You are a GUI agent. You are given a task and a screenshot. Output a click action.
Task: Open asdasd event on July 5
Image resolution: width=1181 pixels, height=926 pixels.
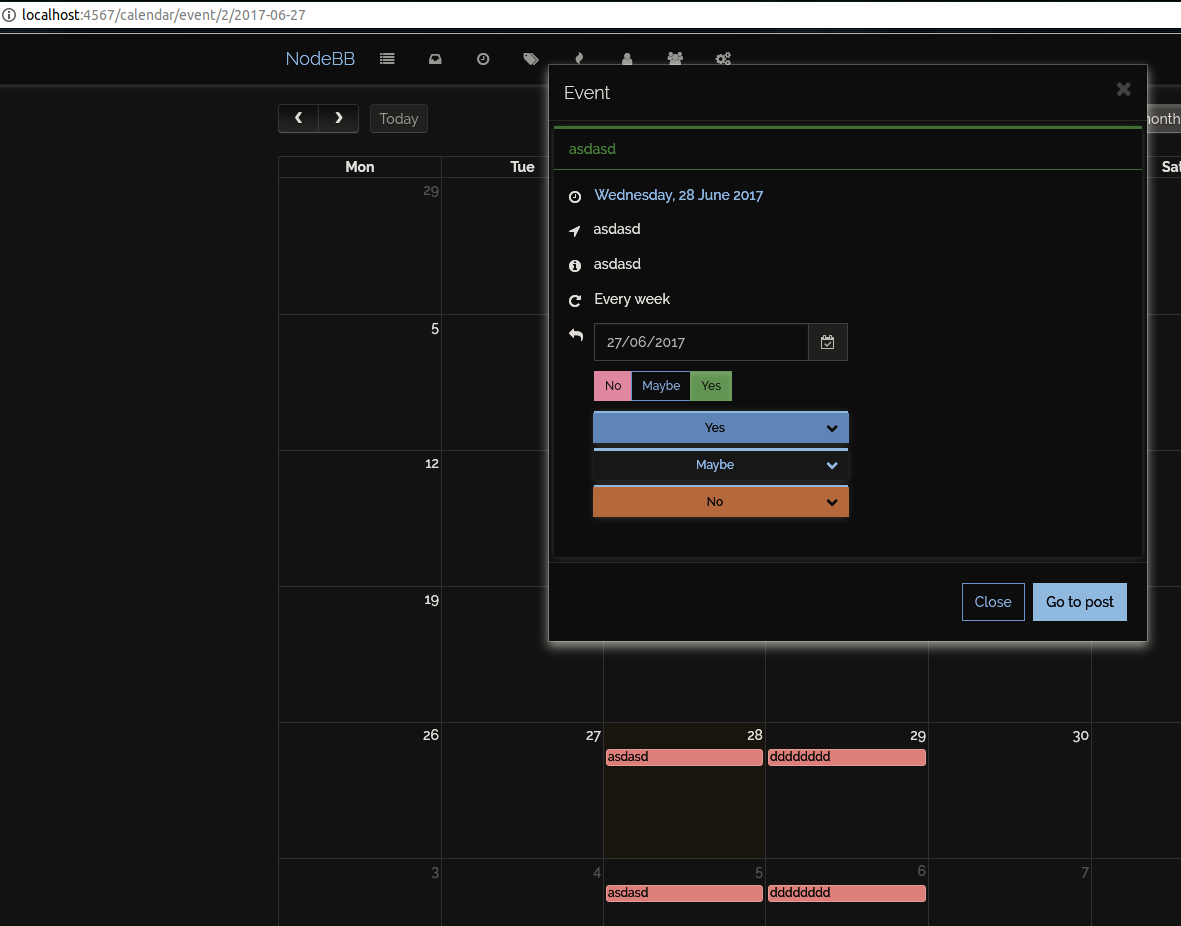pos(684,893)
